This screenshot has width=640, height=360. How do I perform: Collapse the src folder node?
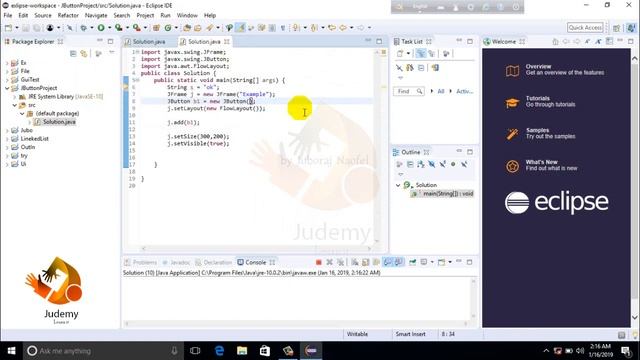pos(15,105)
